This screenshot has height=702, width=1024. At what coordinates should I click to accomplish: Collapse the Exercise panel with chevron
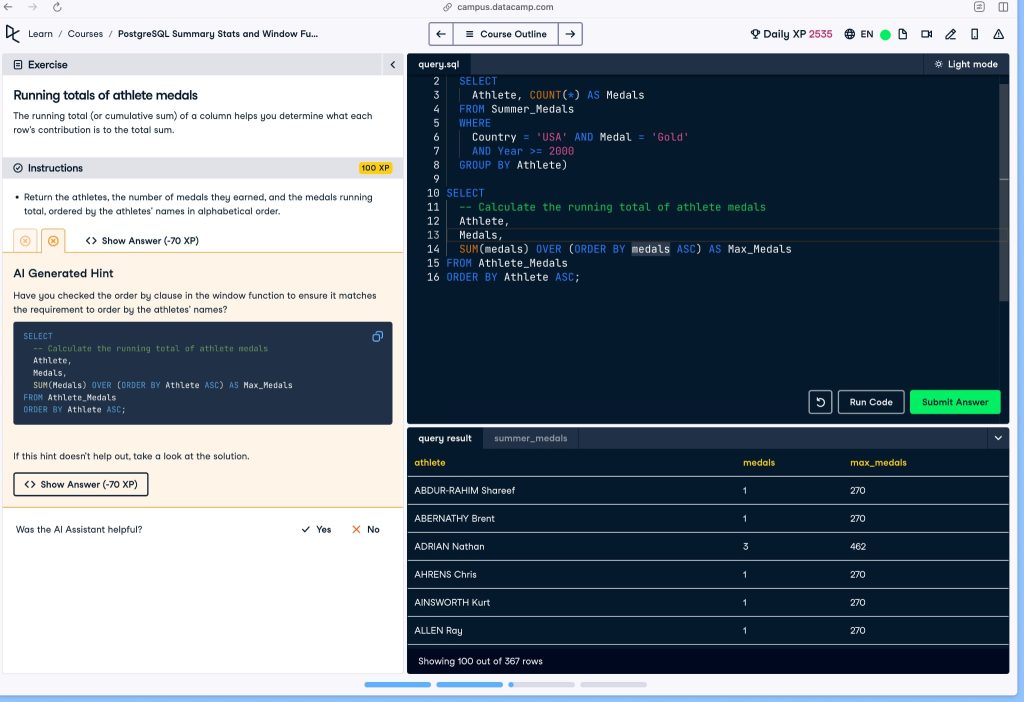click(x=392, y=65)
